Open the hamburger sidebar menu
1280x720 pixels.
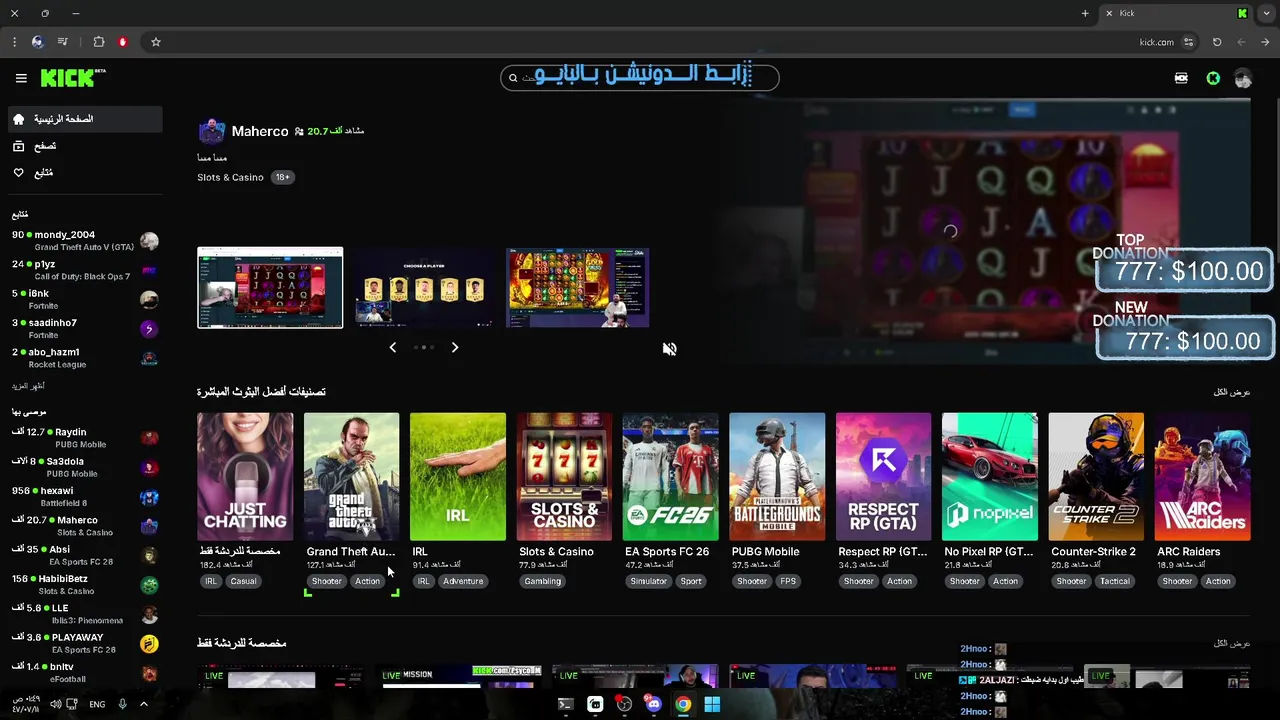click(21, 78)
